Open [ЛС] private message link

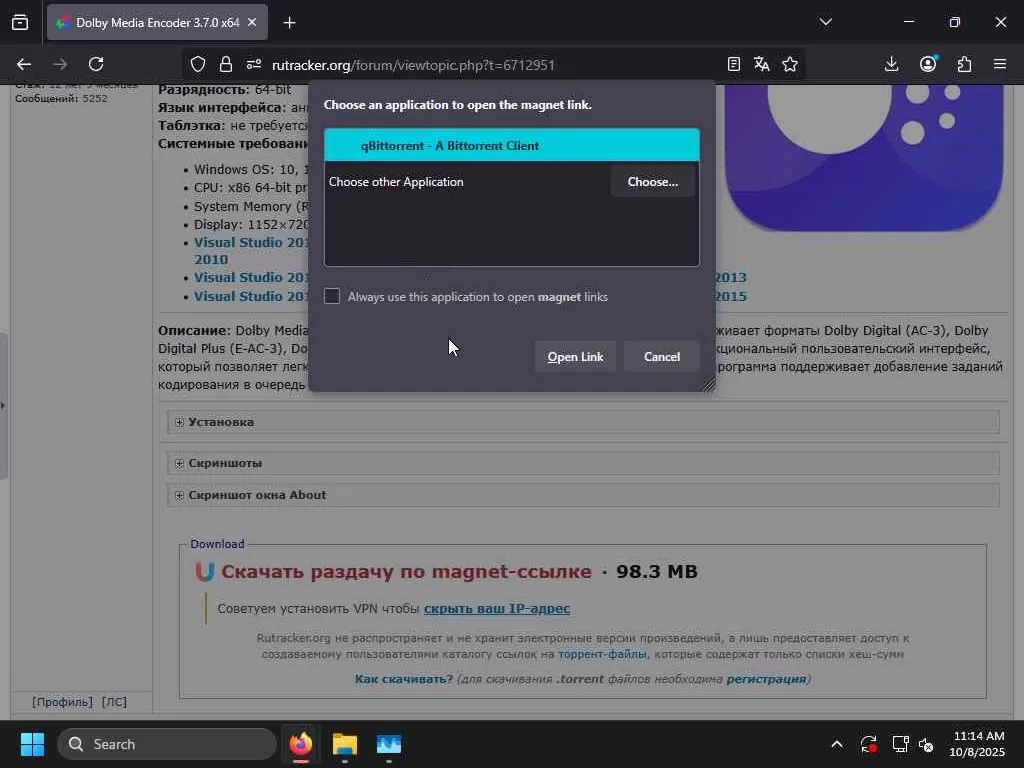[x=114, y=702]
